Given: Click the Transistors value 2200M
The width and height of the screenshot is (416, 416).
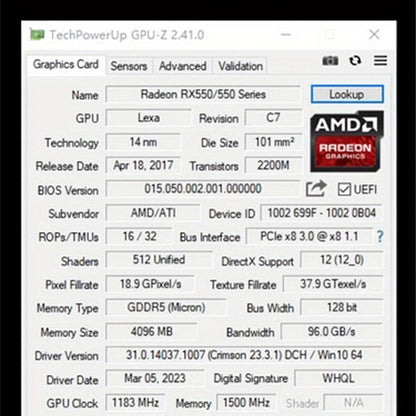Looking at the screenshot, I should [x=273, y=165].
